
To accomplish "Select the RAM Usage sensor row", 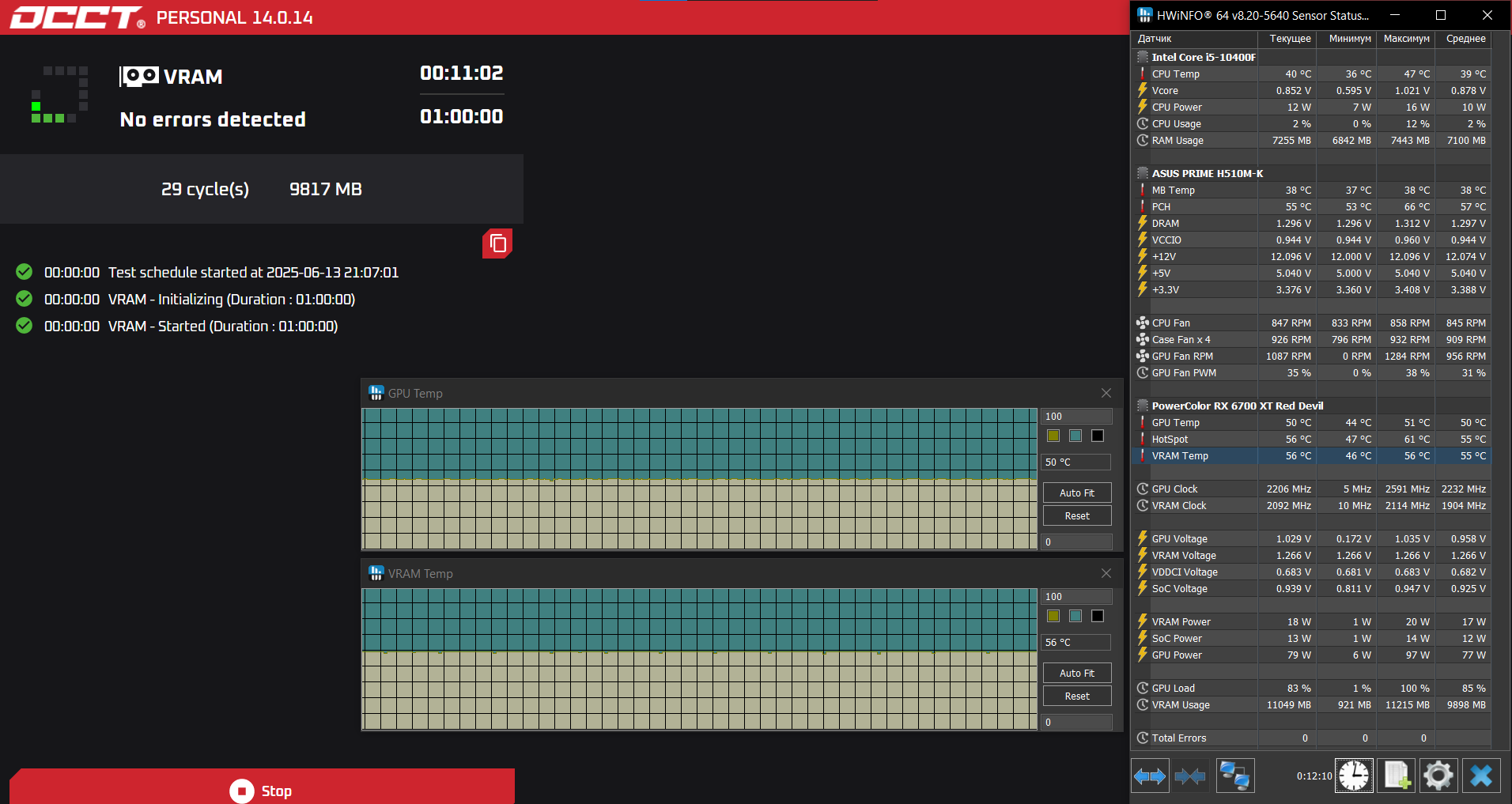I will 1312,140.
